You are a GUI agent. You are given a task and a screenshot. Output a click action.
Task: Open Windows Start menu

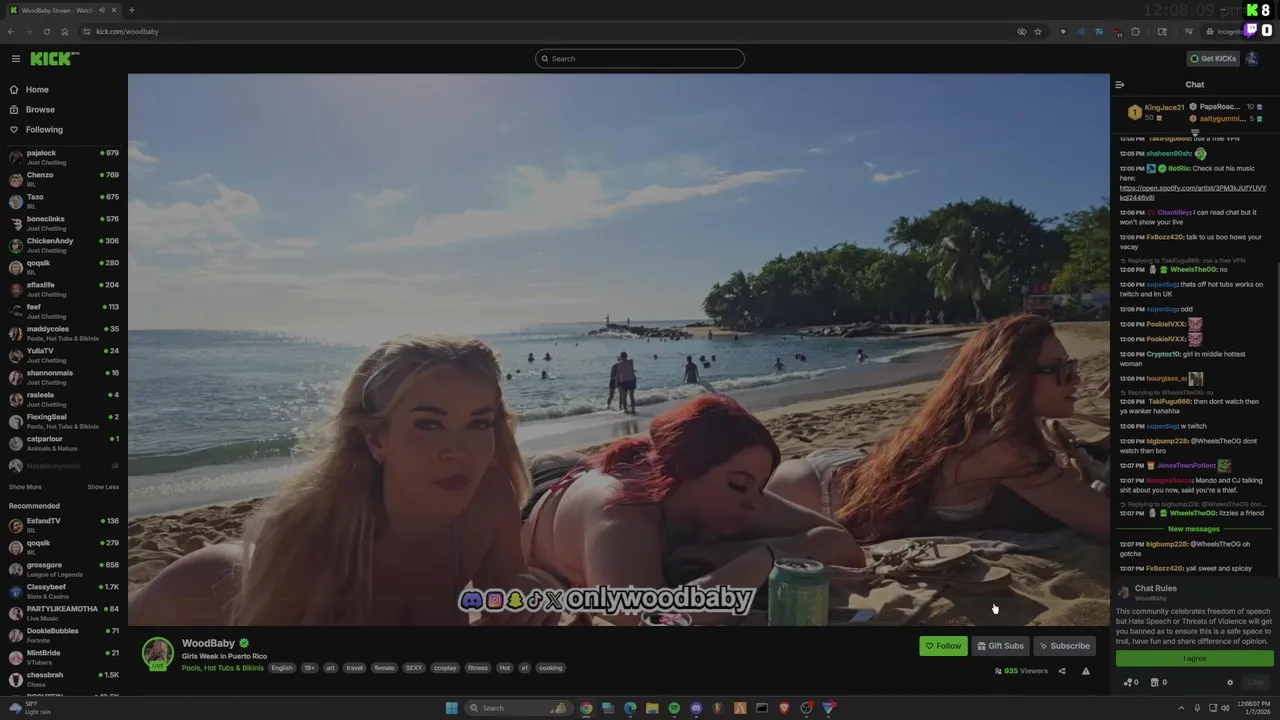point(452,708)
